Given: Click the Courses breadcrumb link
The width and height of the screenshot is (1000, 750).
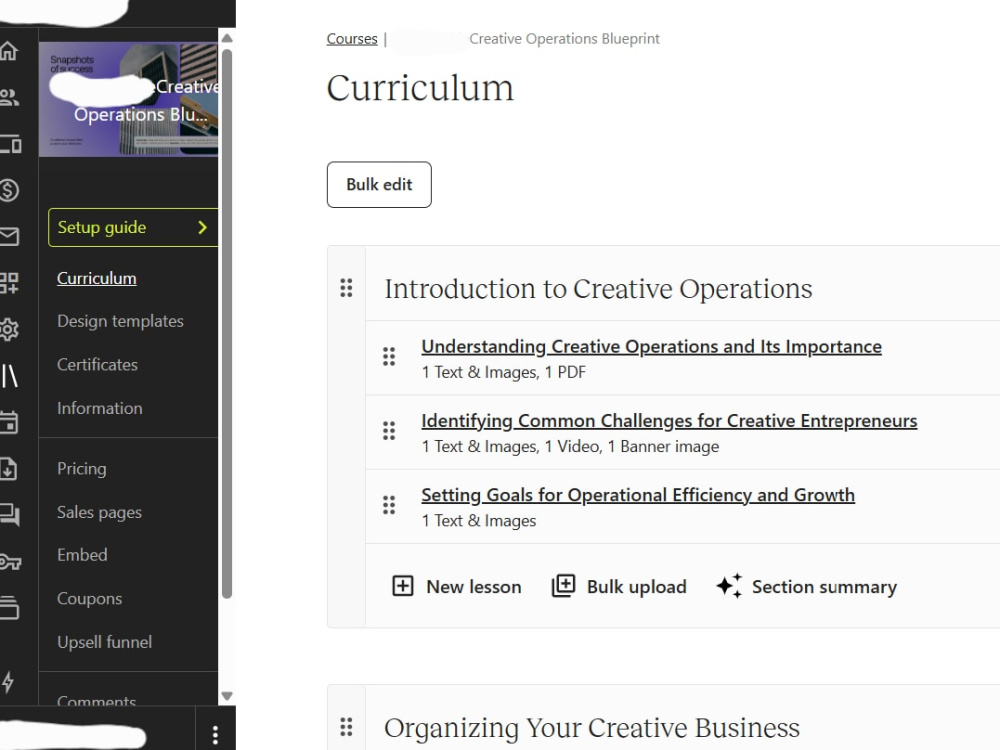Looking at the screenshot, I should pyautogui.click(x=352, y=39).
